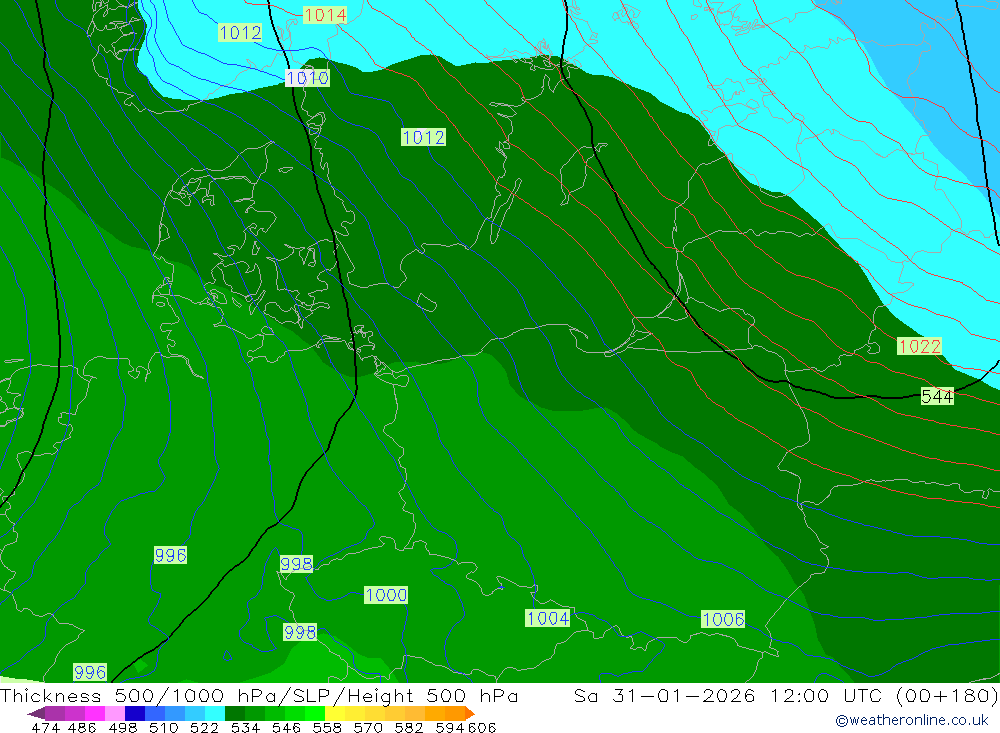
Task: Click the orange arrow tip of the legend
Action: point(469,713)
